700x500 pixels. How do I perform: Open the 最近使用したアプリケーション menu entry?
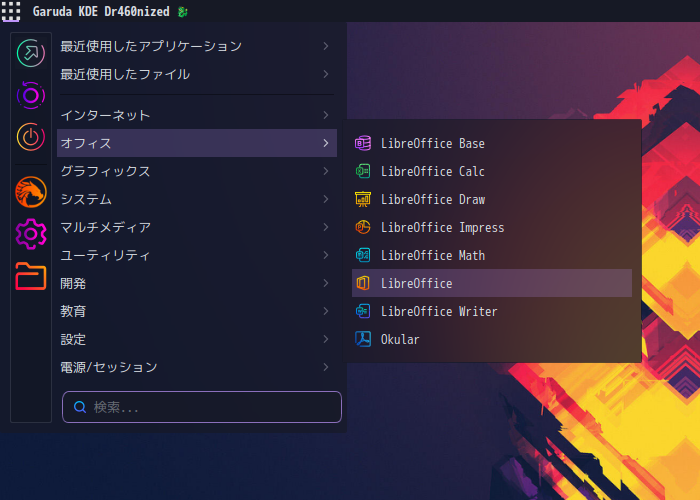click(x=197, y=46)
